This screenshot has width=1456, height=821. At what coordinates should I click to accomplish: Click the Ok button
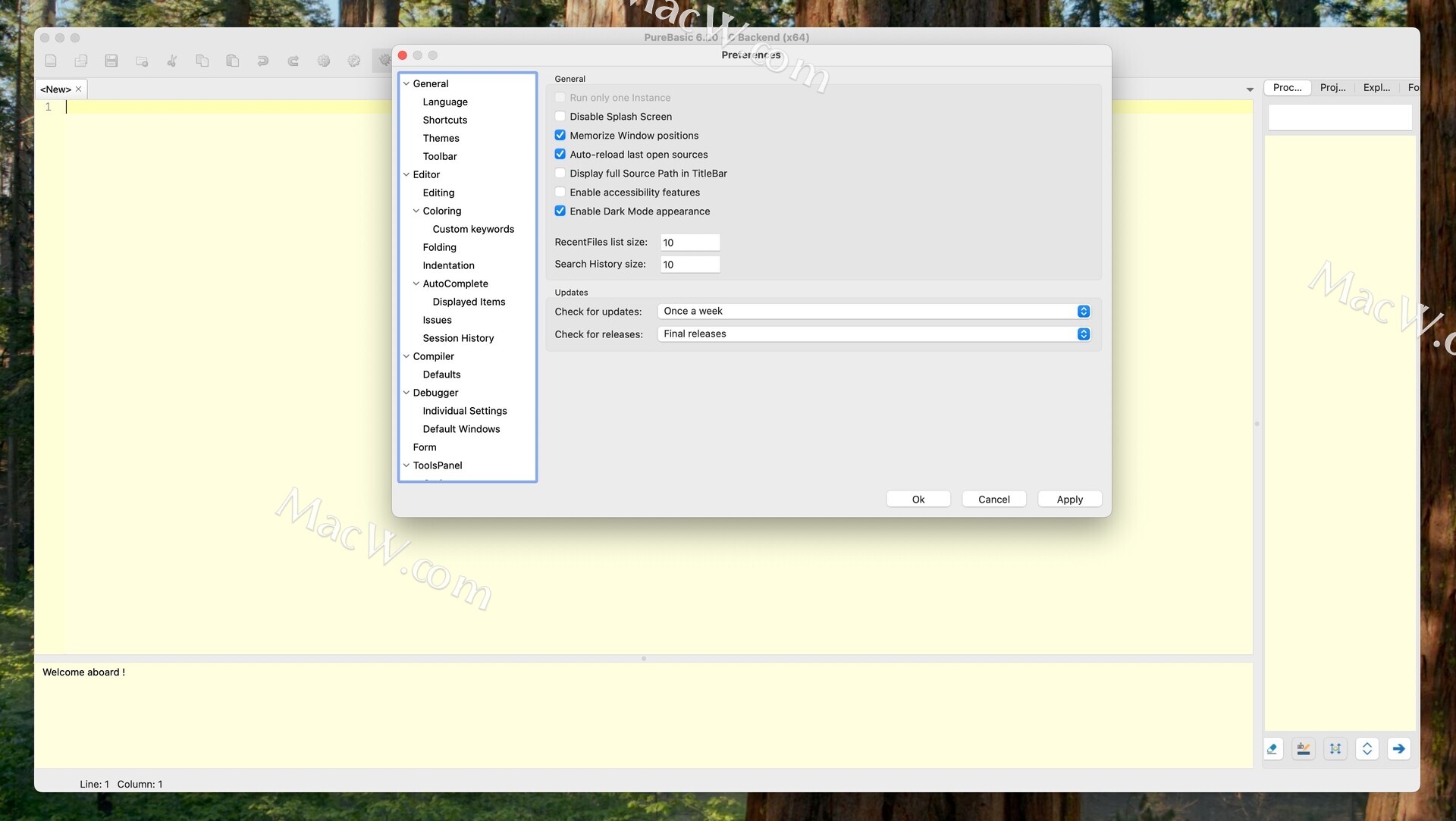pyautogui.click(x=918, y=500)
